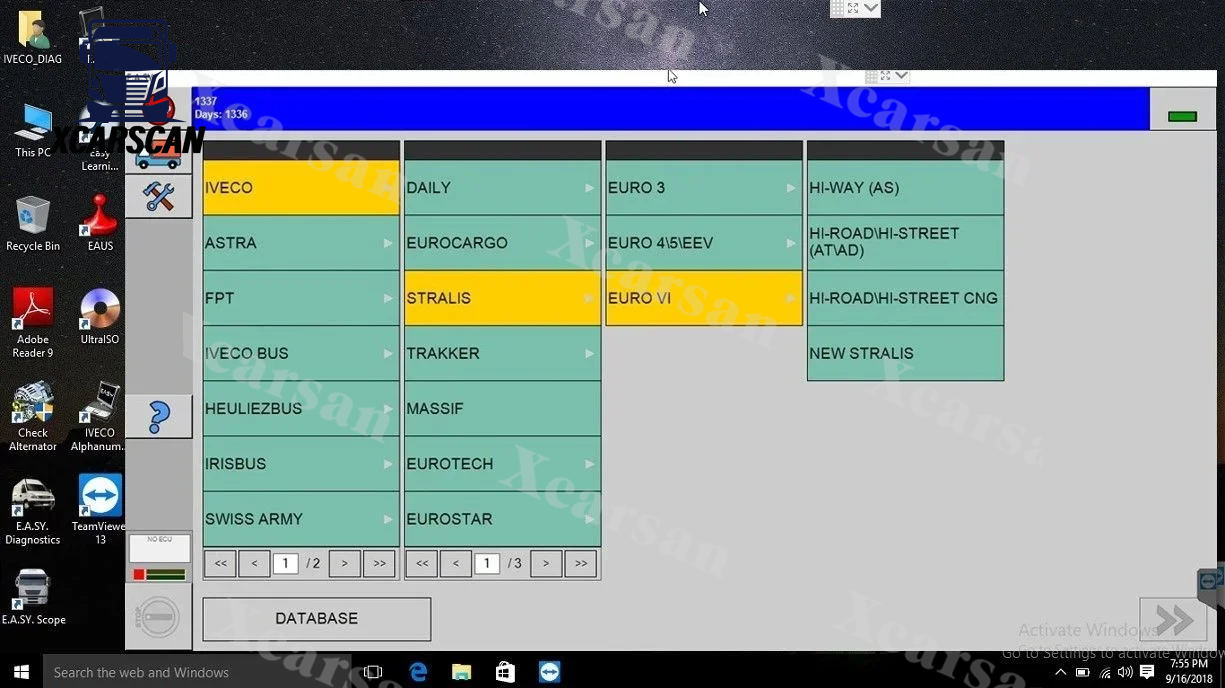The image size is (1225, 688).
Task: Expand TRAKKER submenu arrow
Action: click(x=589, y=353)
